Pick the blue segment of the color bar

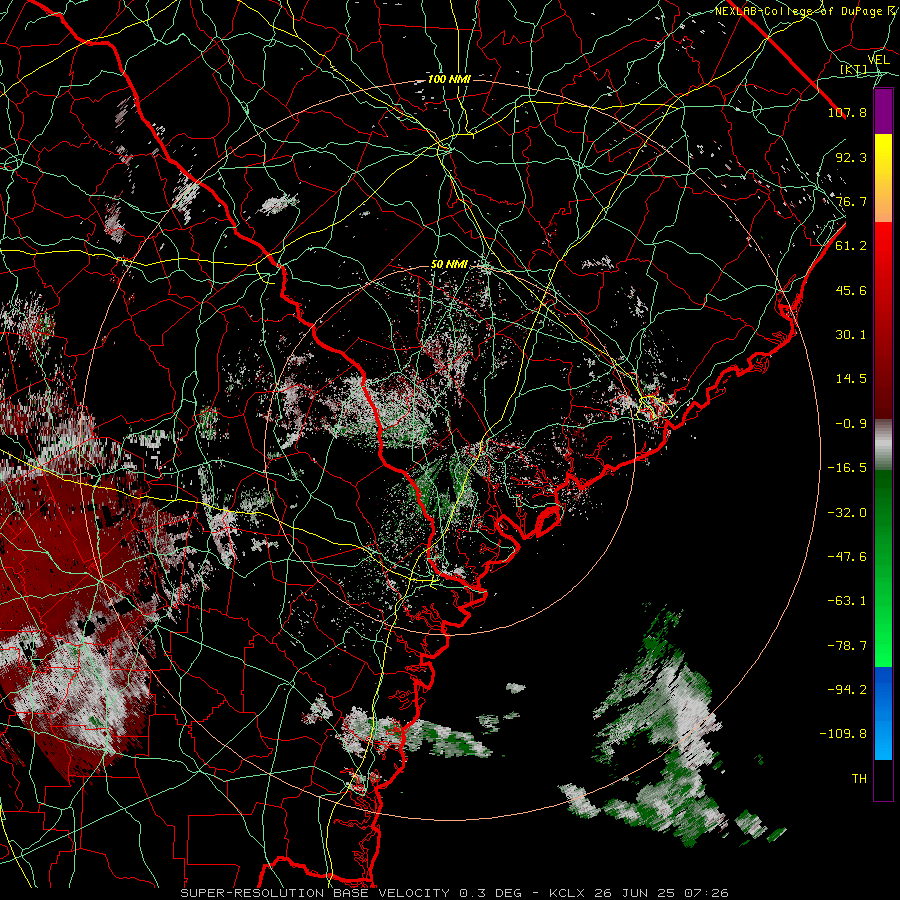[883, 713]
